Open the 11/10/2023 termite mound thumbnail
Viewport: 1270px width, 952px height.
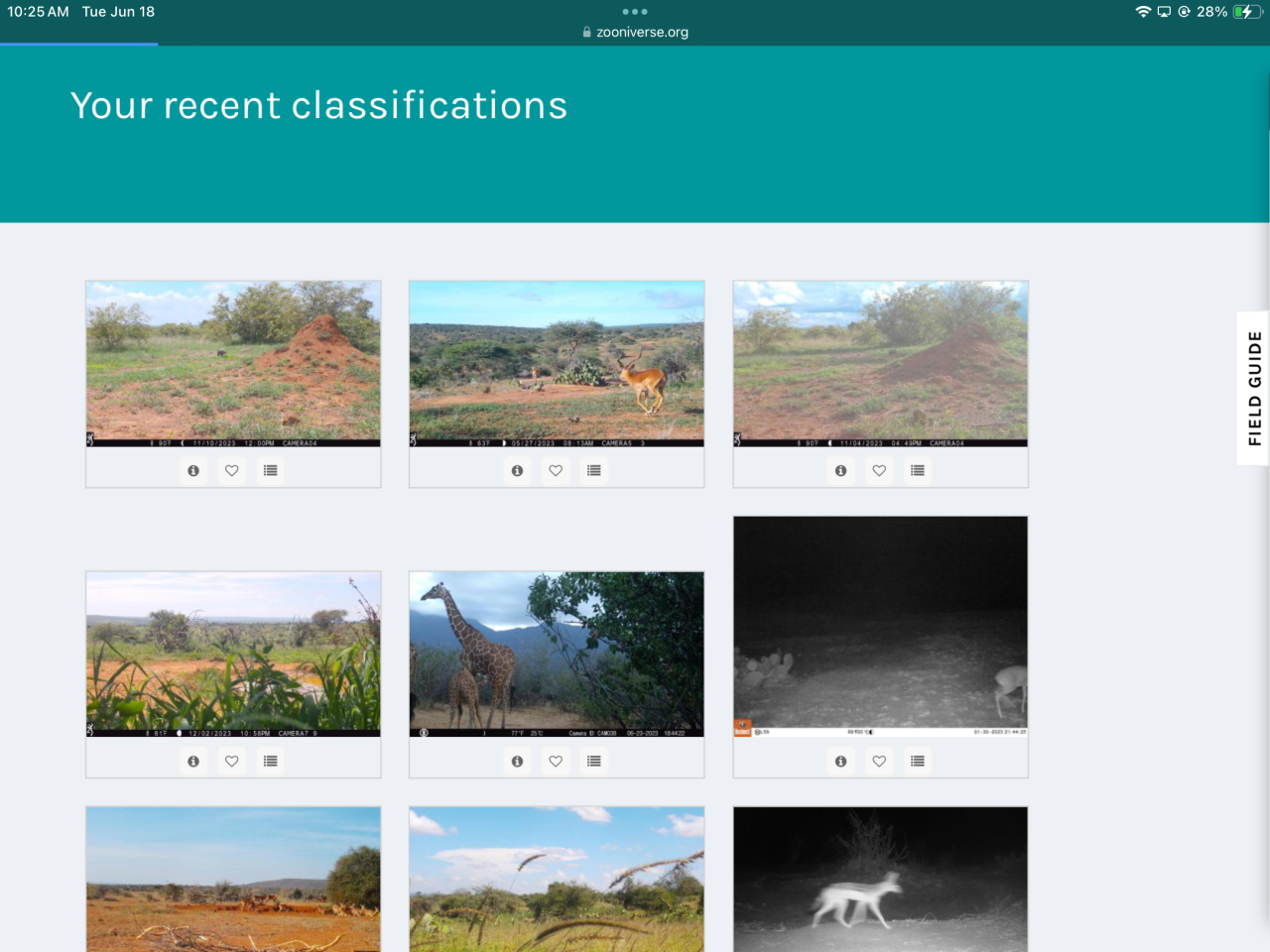pos(233,364)
